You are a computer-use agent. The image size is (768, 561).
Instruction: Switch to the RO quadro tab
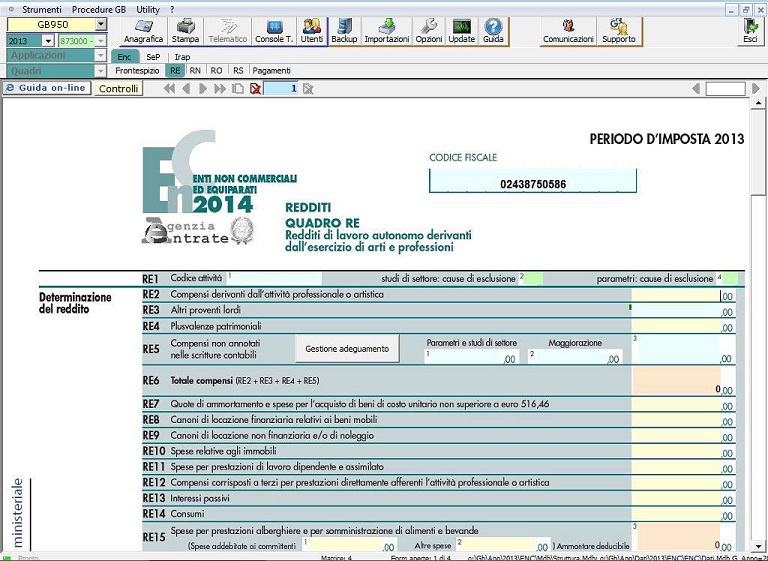pos(216,71)
